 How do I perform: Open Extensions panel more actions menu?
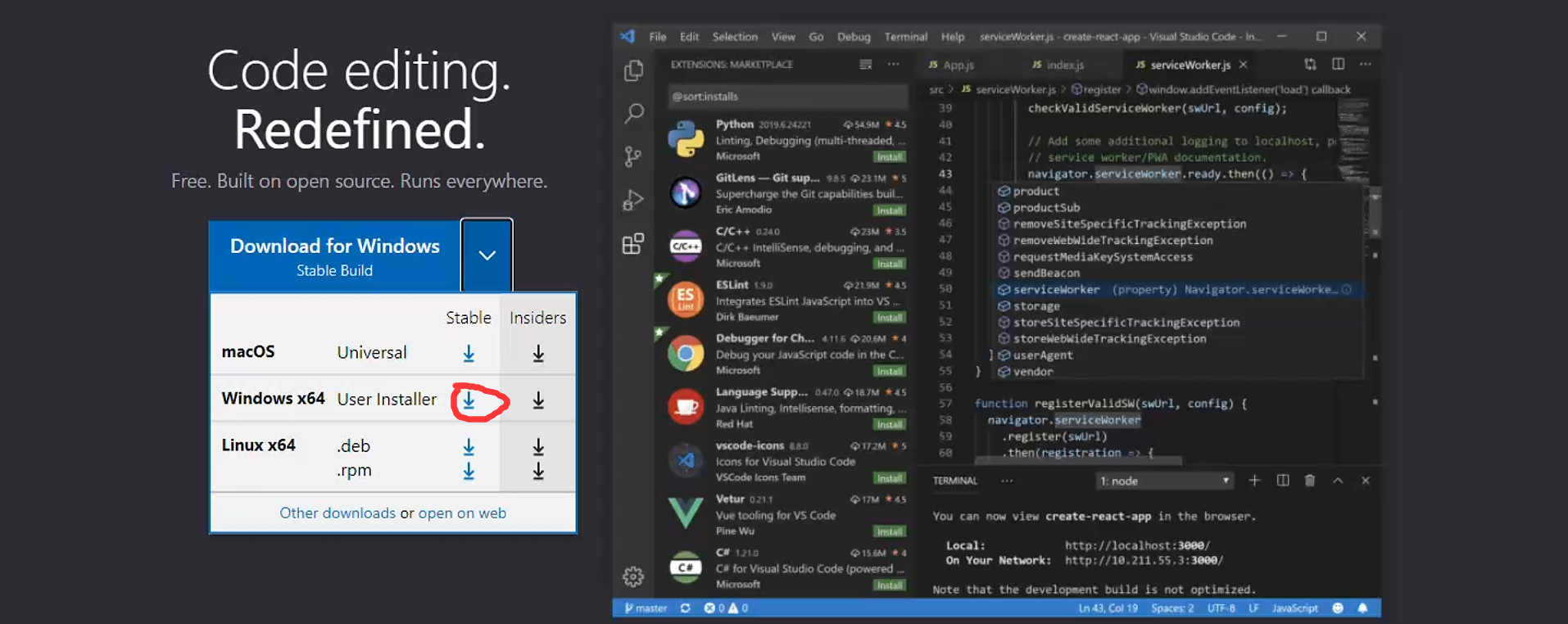(893, 64)
